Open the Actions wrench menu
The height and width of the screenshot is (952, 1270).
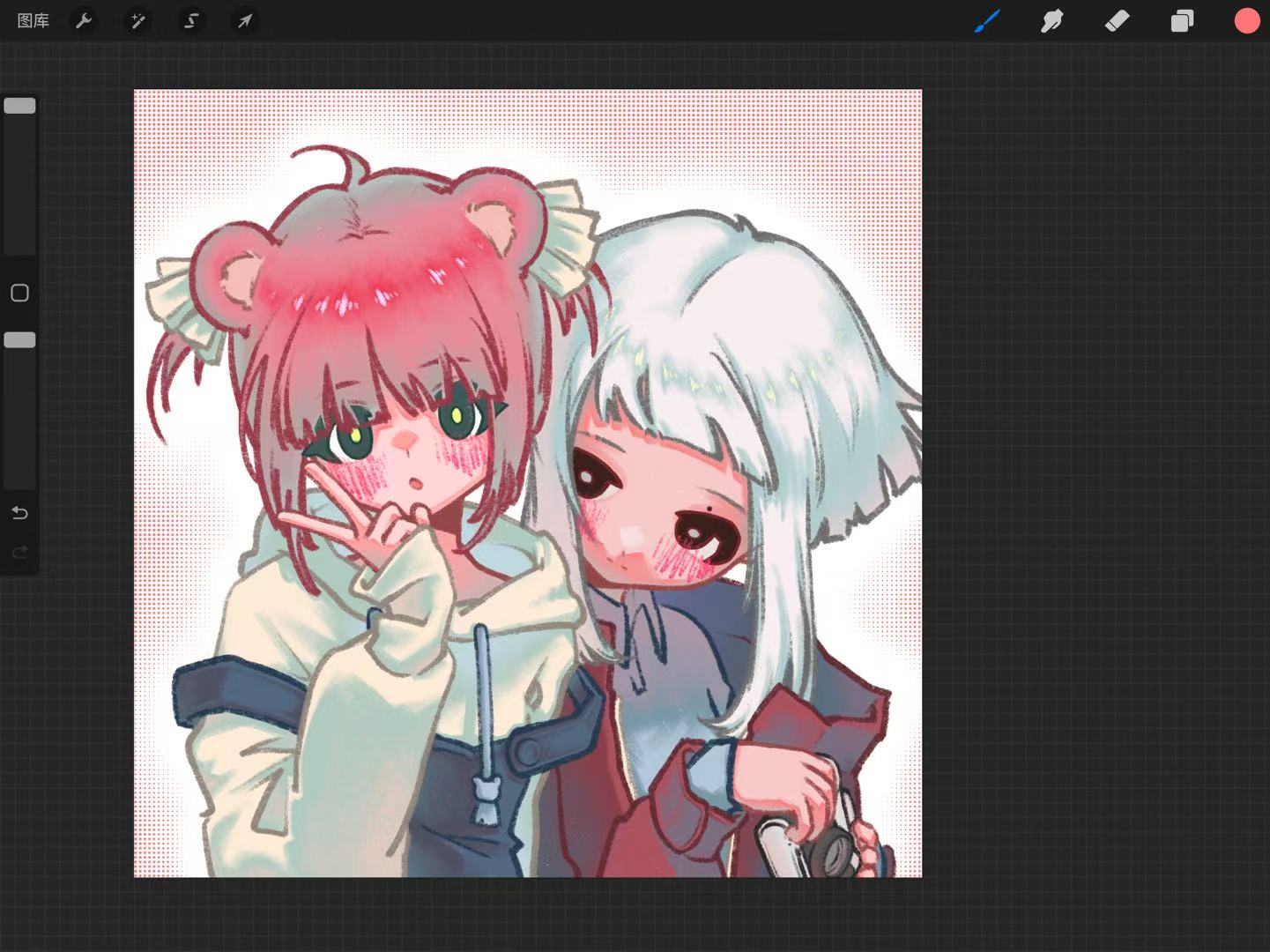point(84,20)
